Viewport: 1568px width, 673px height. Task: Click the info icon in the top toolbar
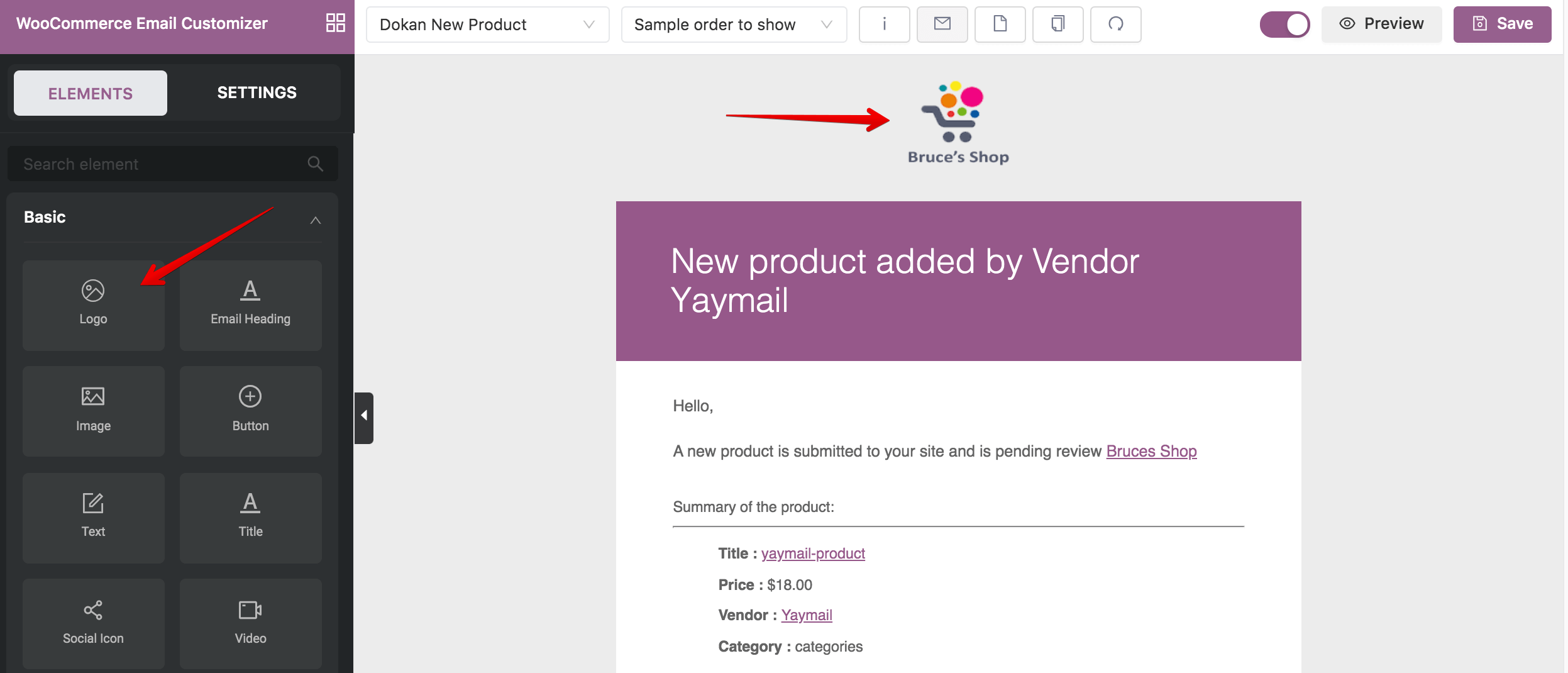coord(884,25)
